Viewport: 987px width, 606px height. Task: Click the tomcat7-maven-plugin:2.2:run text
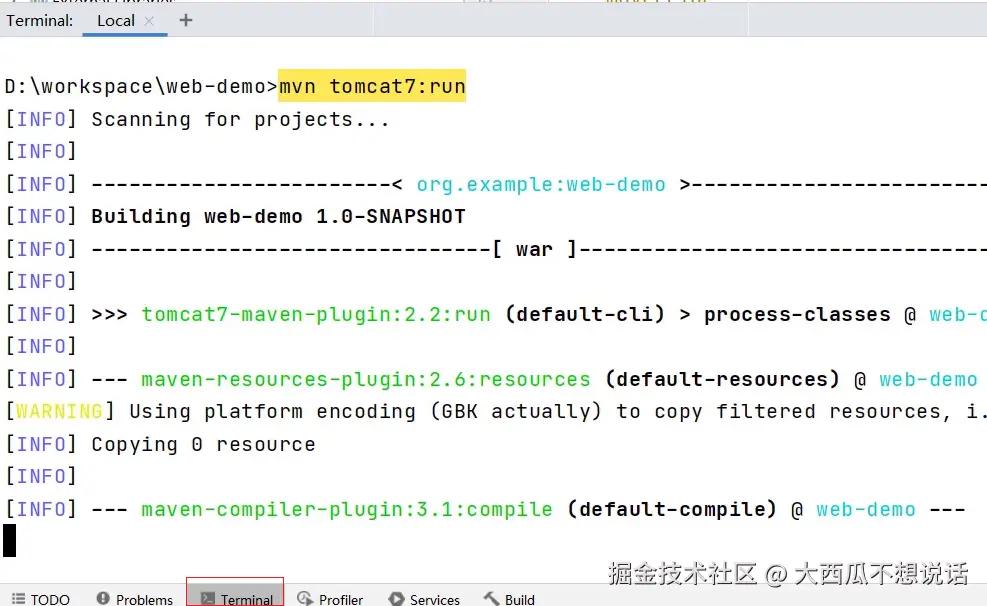click(x=316, y=314)
